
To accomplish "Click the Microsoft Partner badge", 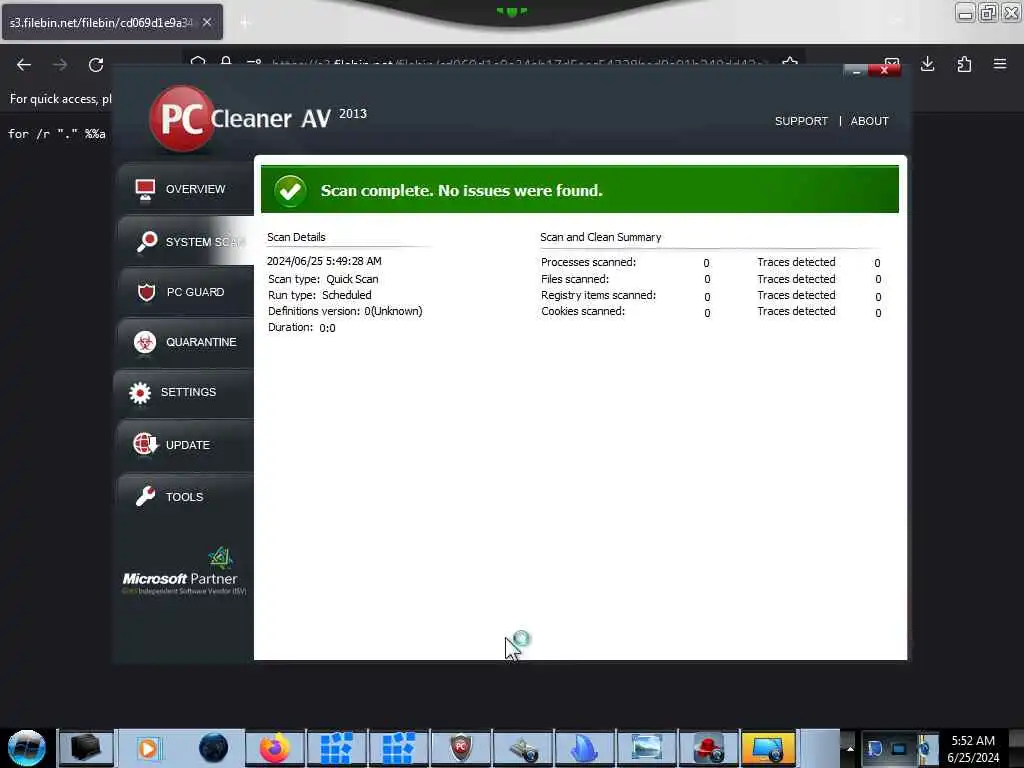I will point(184,571).
